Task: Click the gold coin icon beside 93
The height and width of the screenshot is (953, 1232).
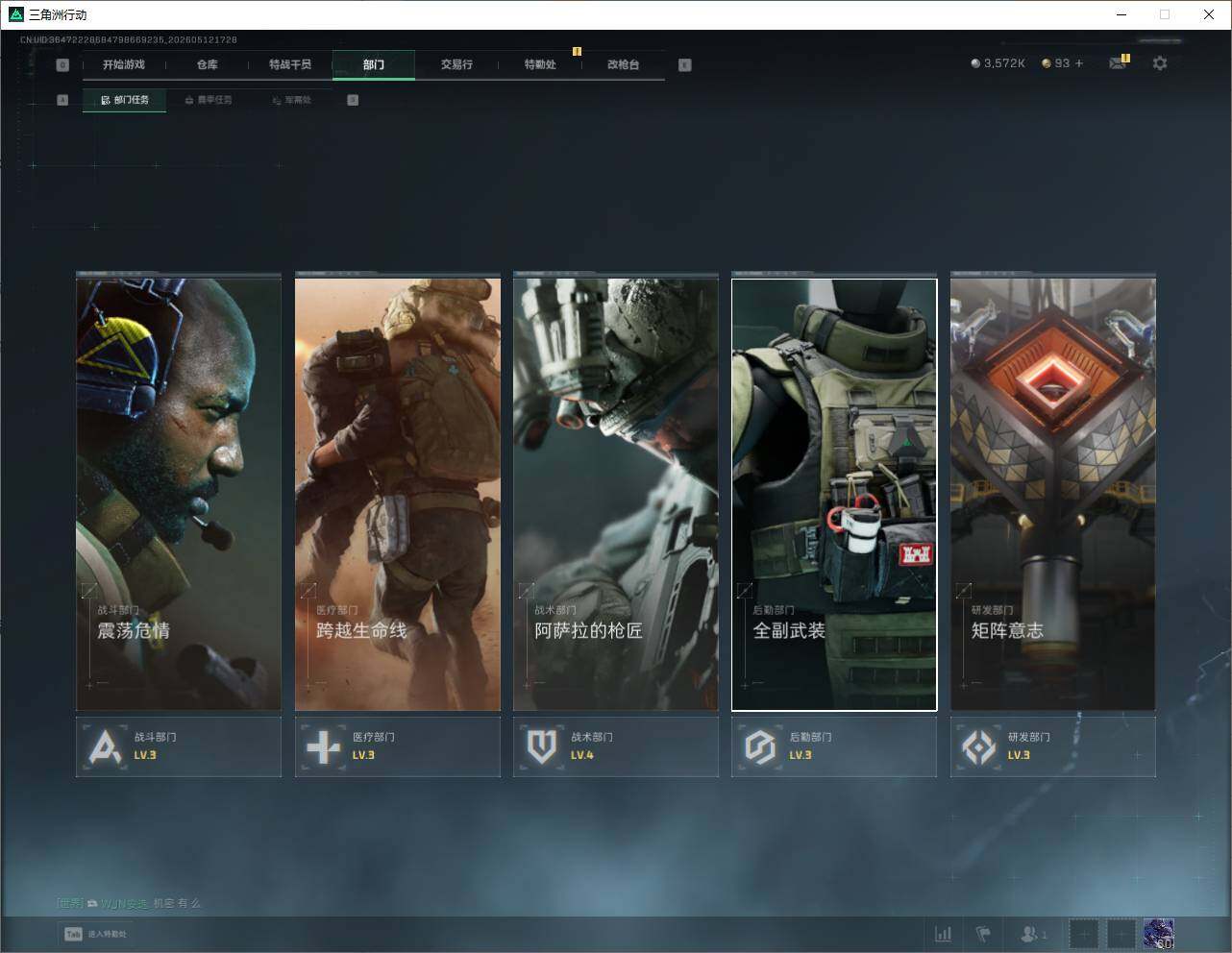Action: point(1047,63)
